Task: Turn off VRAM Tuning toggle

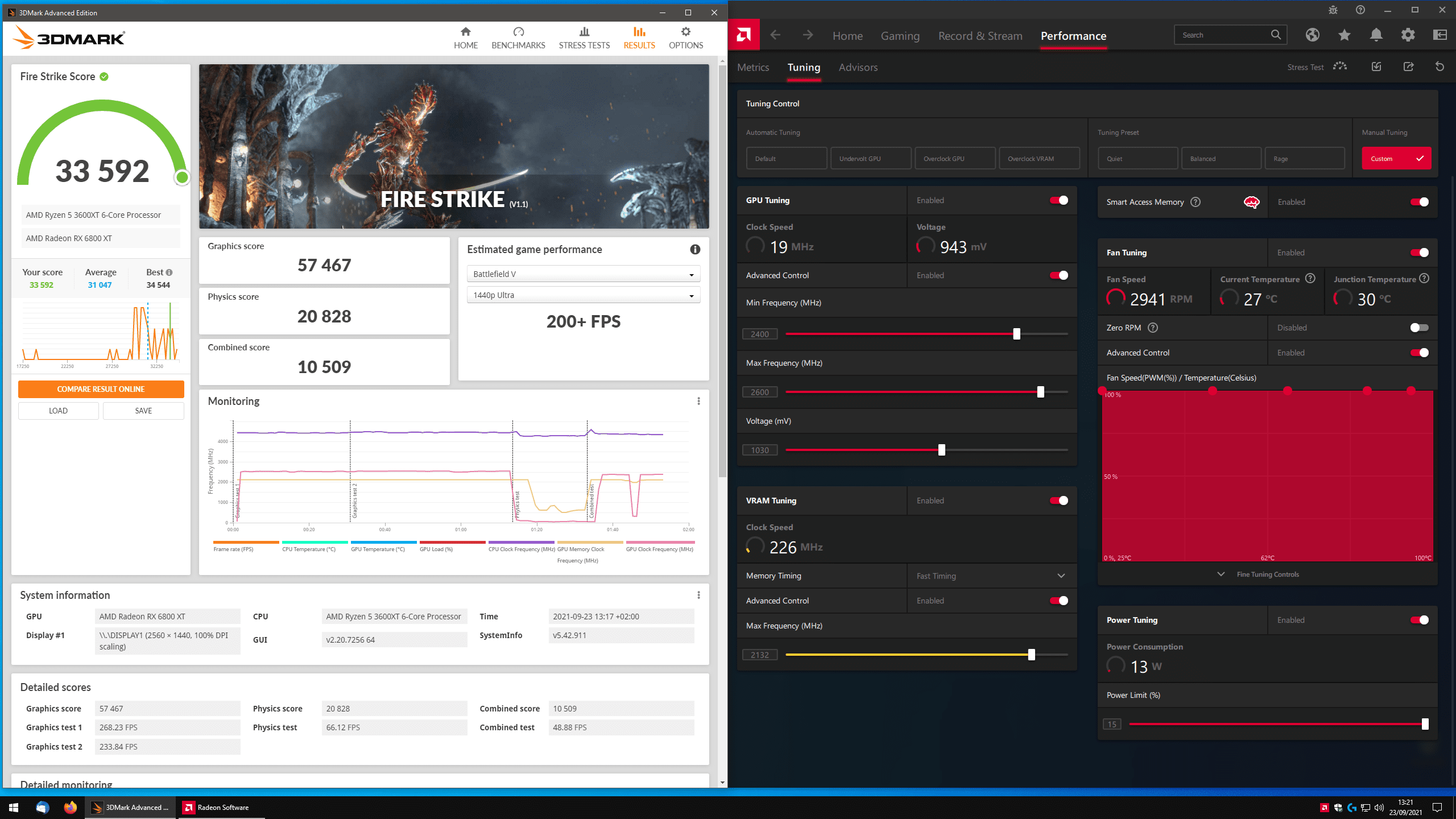Action: click(x=1058, y=500)
